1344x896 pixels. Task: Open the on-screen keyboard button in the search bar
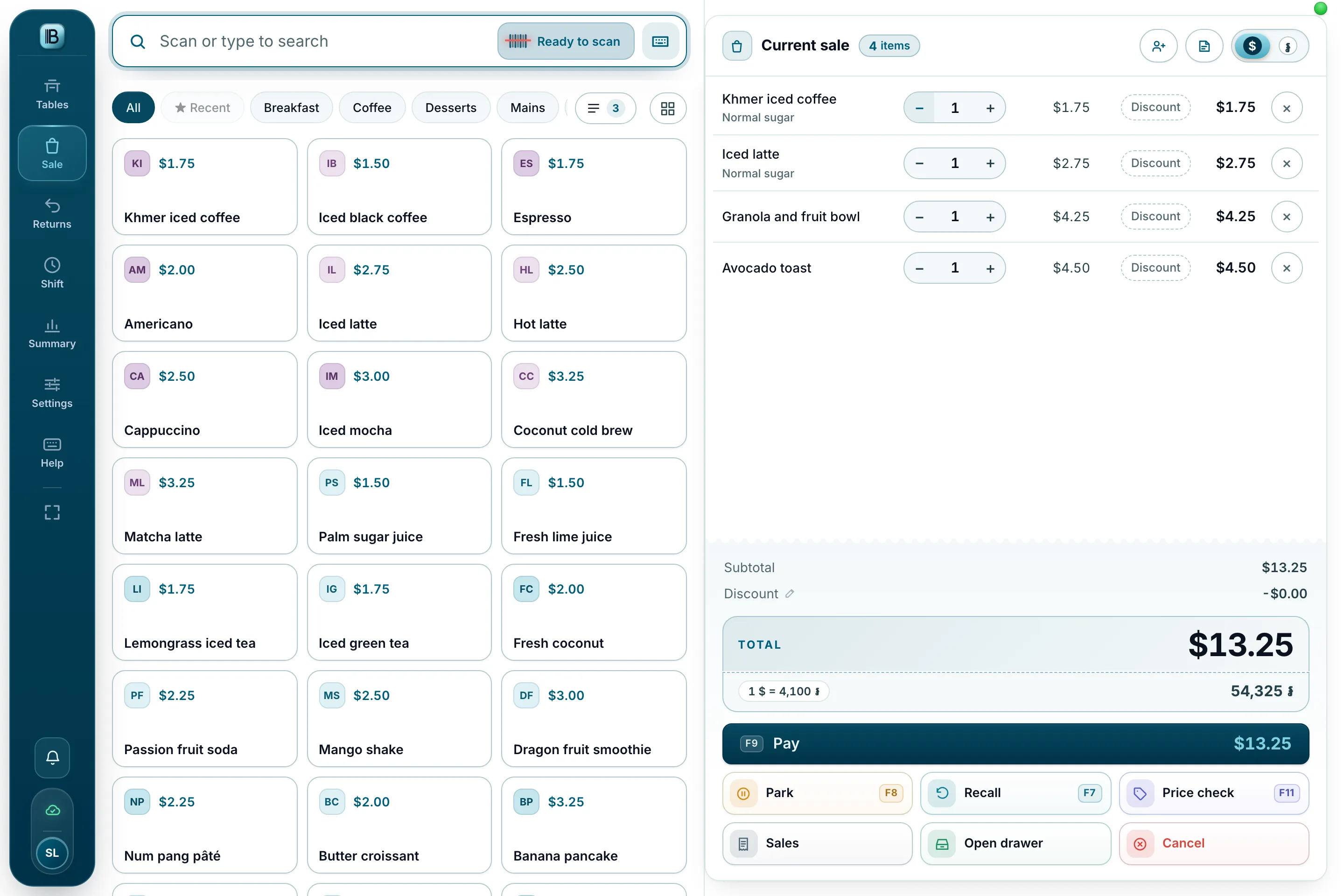660,41
